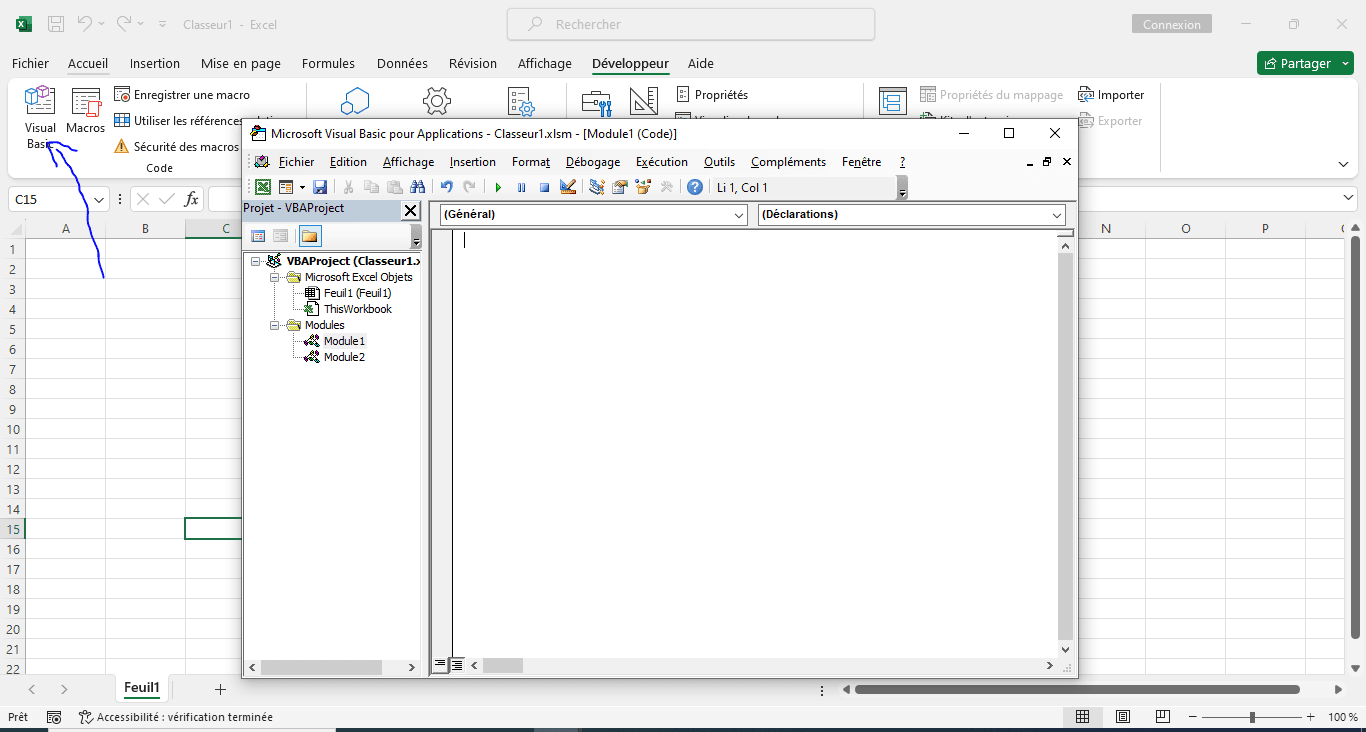Collapse the Modules folder node
1366x732 pixels.
click(275, 325)
